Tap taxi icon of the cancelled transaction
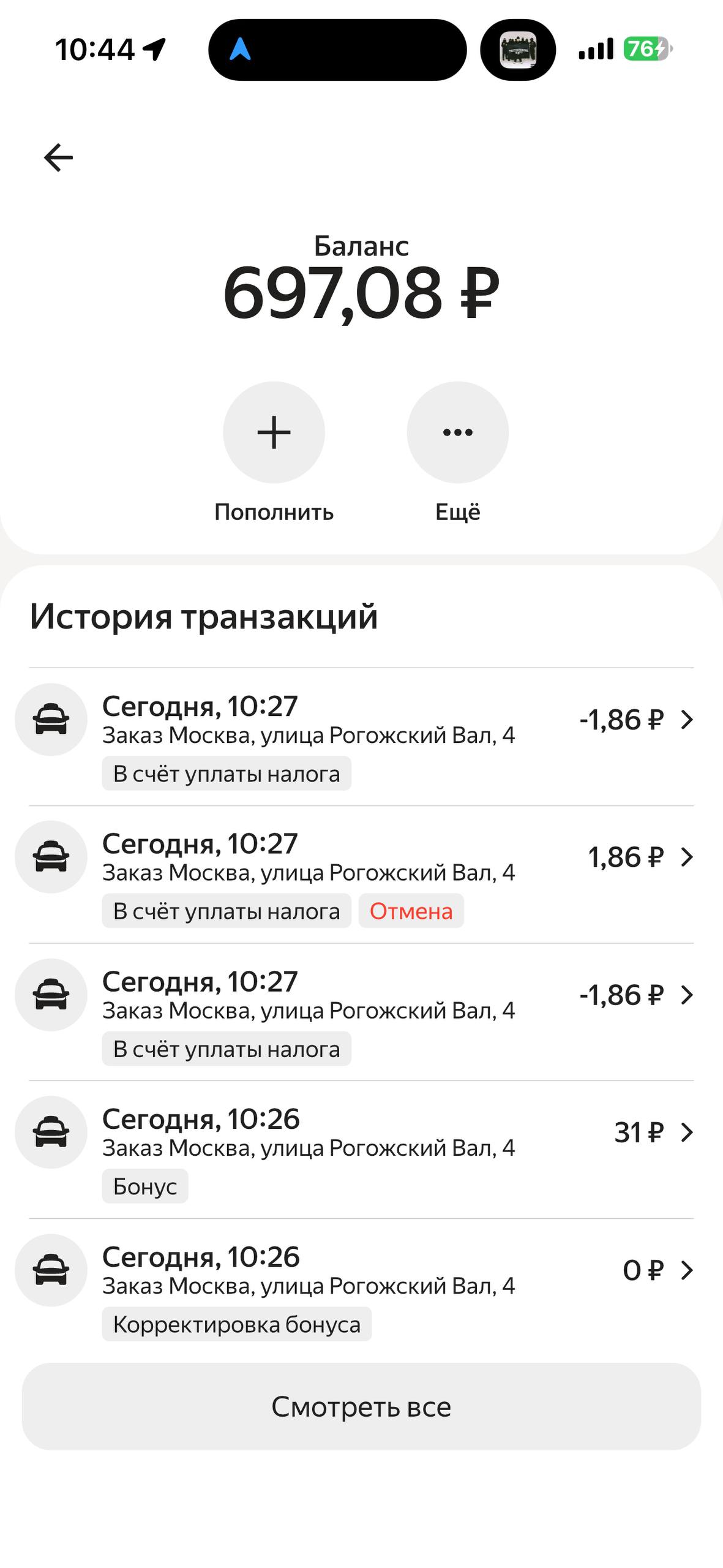 pos(51,856)
